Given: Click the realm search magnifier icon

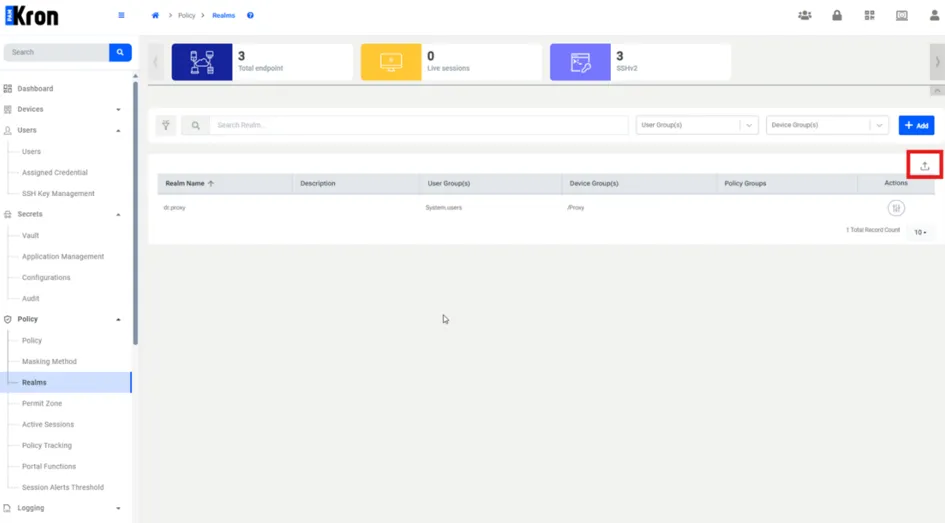Looking at the screenshot, I should click(196, 125).
